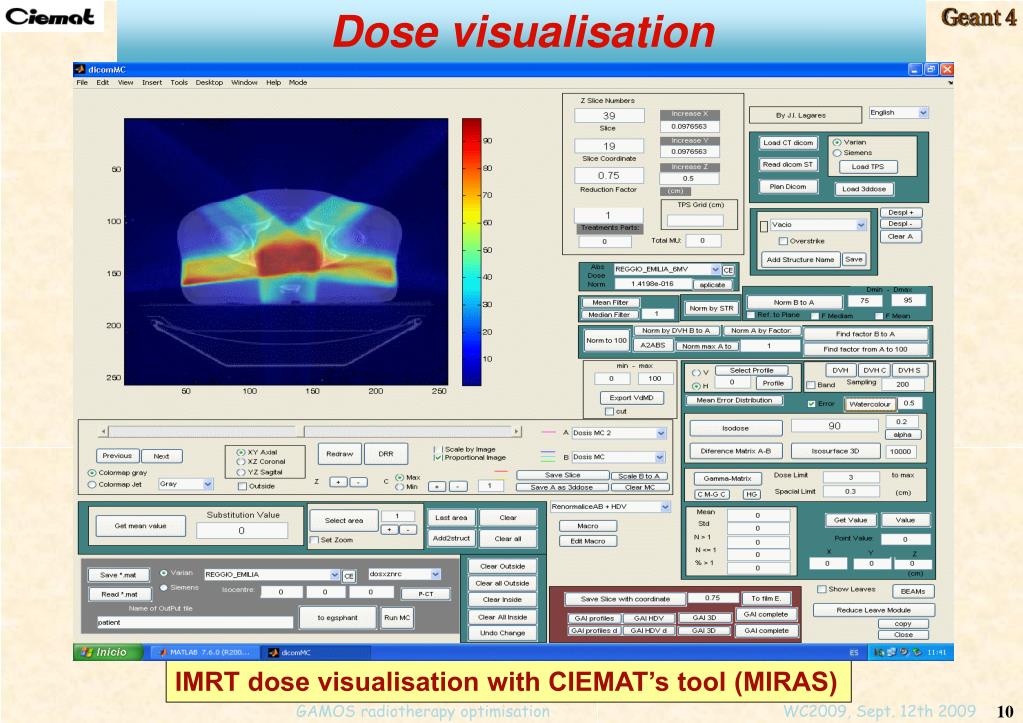This screenshot has width=1023, height=723.
Task: Click the Reduce Leave Module button
Action: [x=874, y=610]
